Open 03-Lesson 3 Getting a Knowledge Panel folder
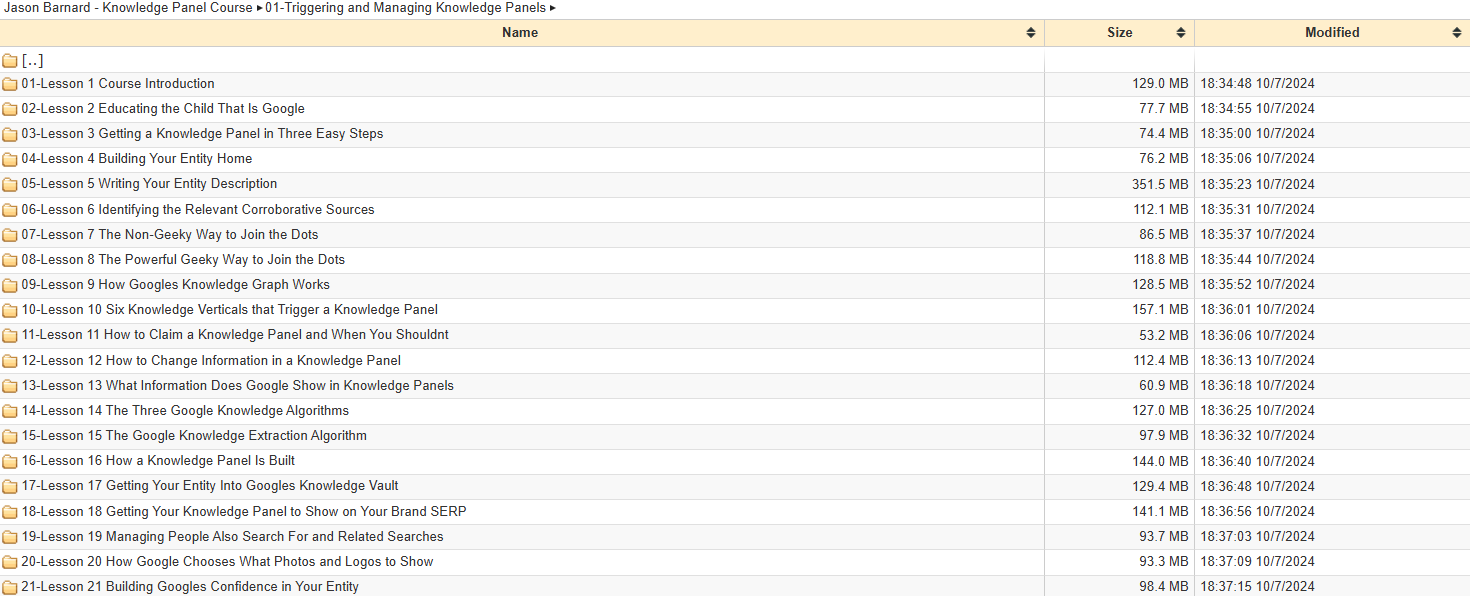Screen dimensions: 1472x596 (202, 134)
